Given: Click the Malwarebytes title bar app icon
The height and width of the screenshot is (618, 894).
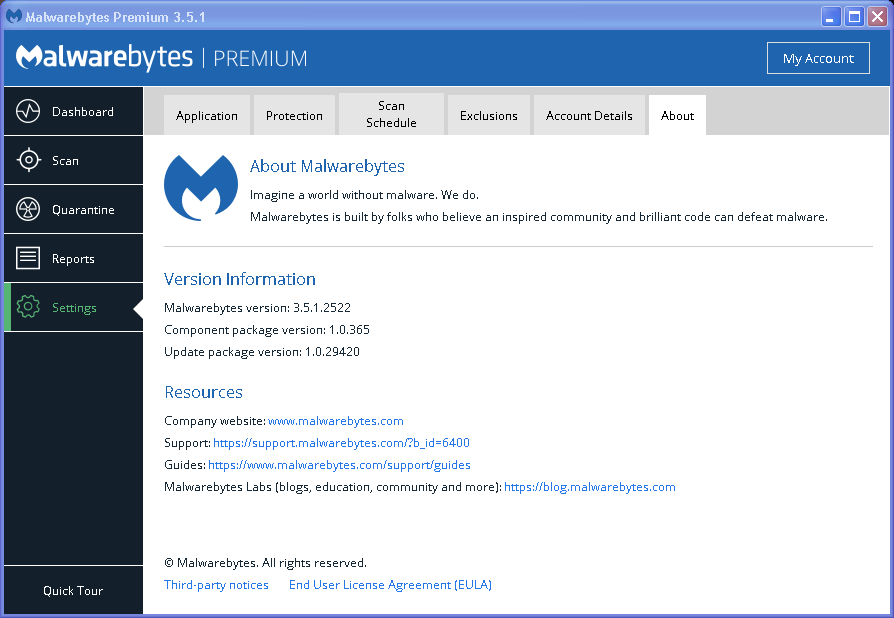Looking at the screenshot, I should click(x=14, y=17).
